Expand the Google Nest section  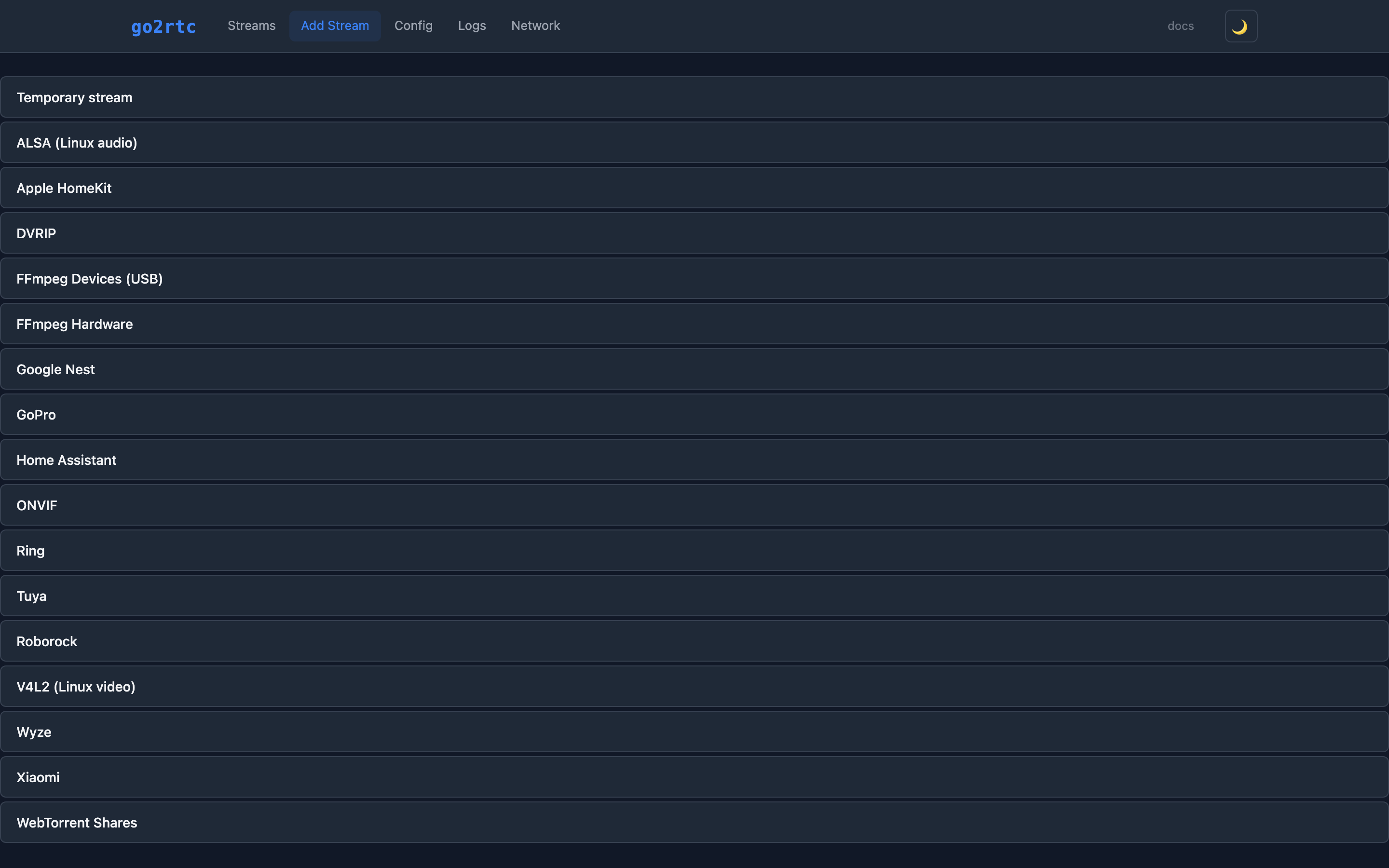(694, 370)
